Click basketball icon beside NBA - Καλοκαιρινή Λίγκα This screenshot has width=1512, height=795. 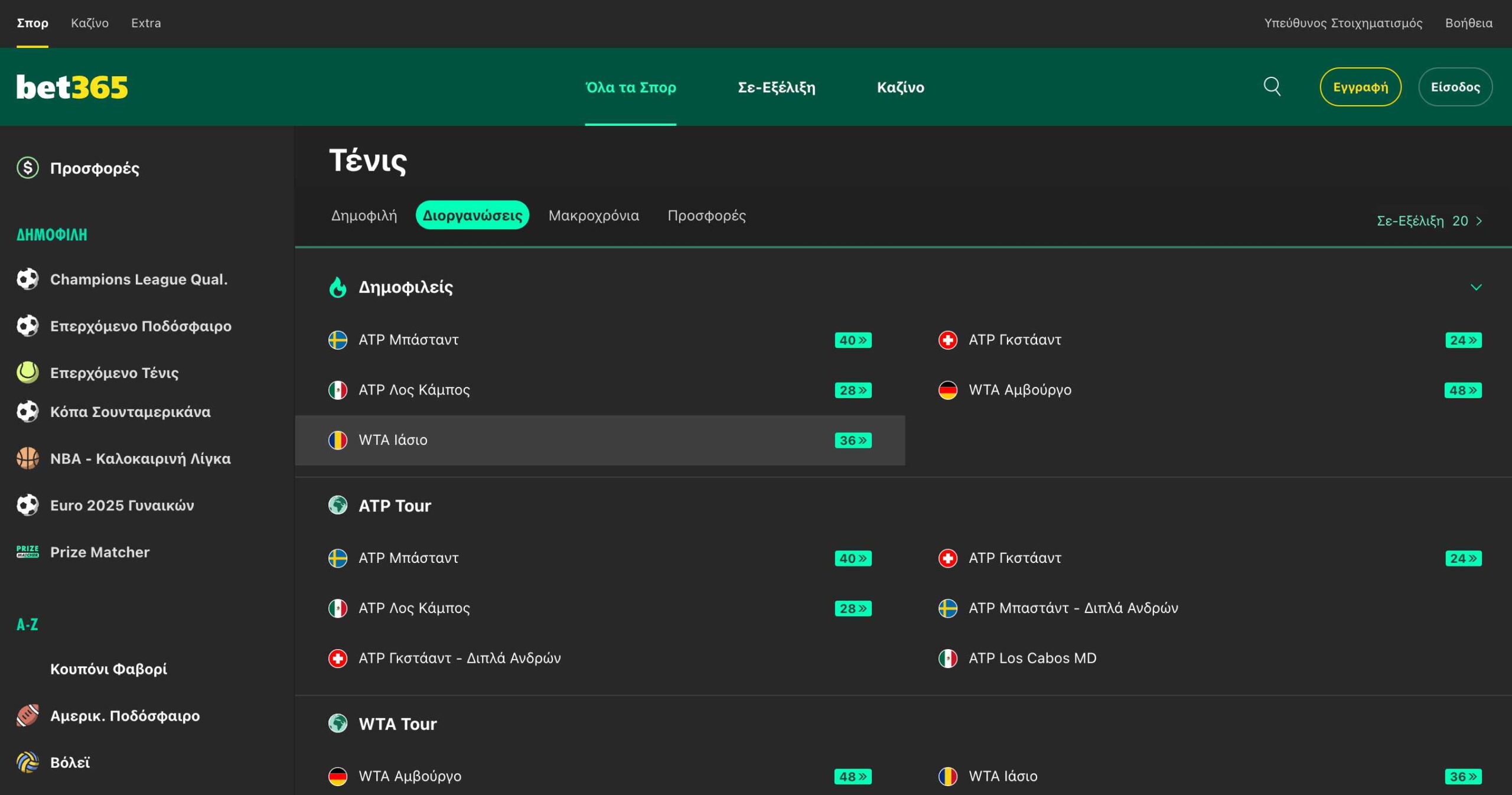pyautogui.click(x=28, y=458)
